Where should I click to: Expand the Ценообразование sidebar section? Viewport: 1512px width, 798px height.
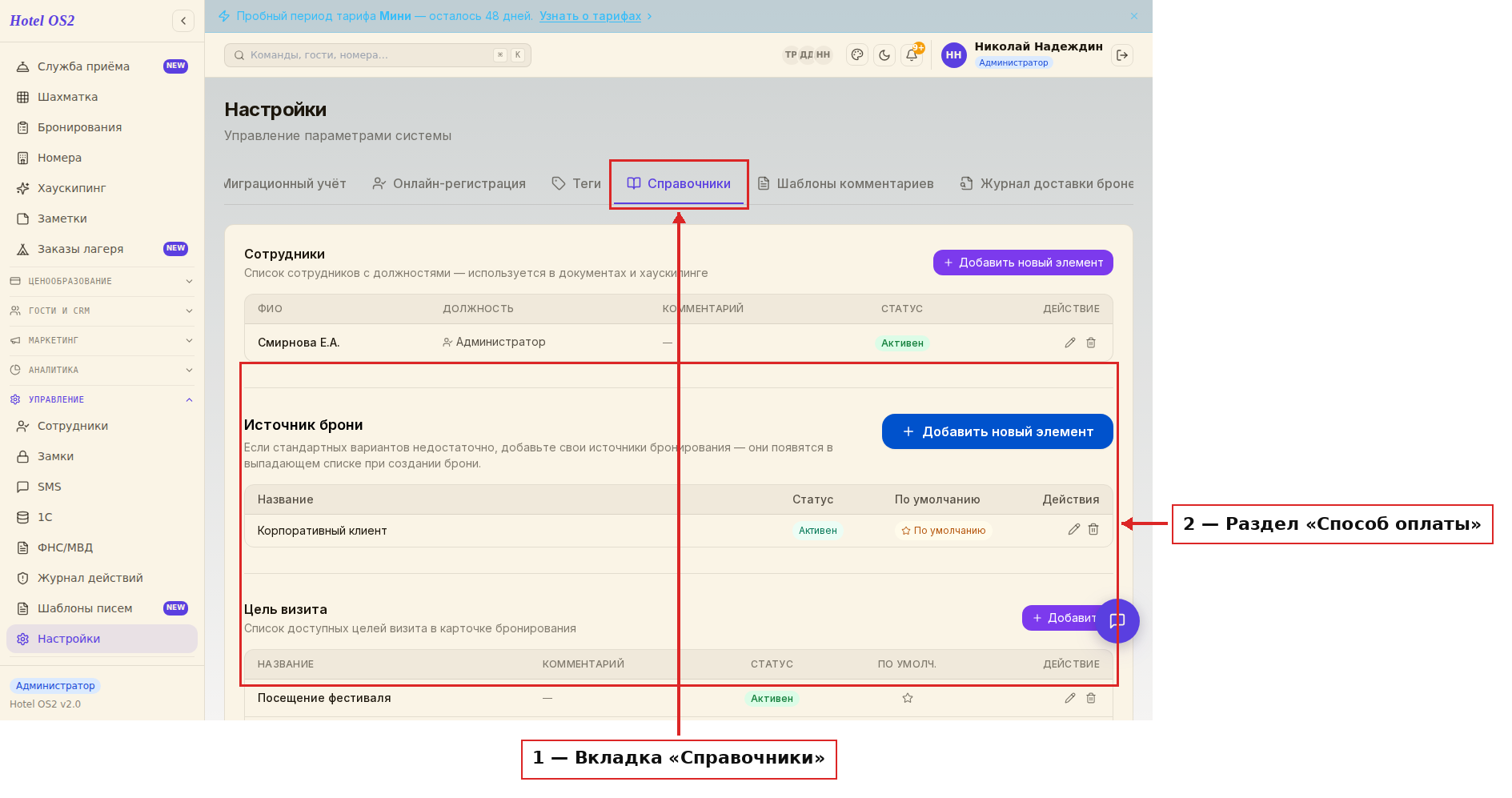(x=102, y=281)
